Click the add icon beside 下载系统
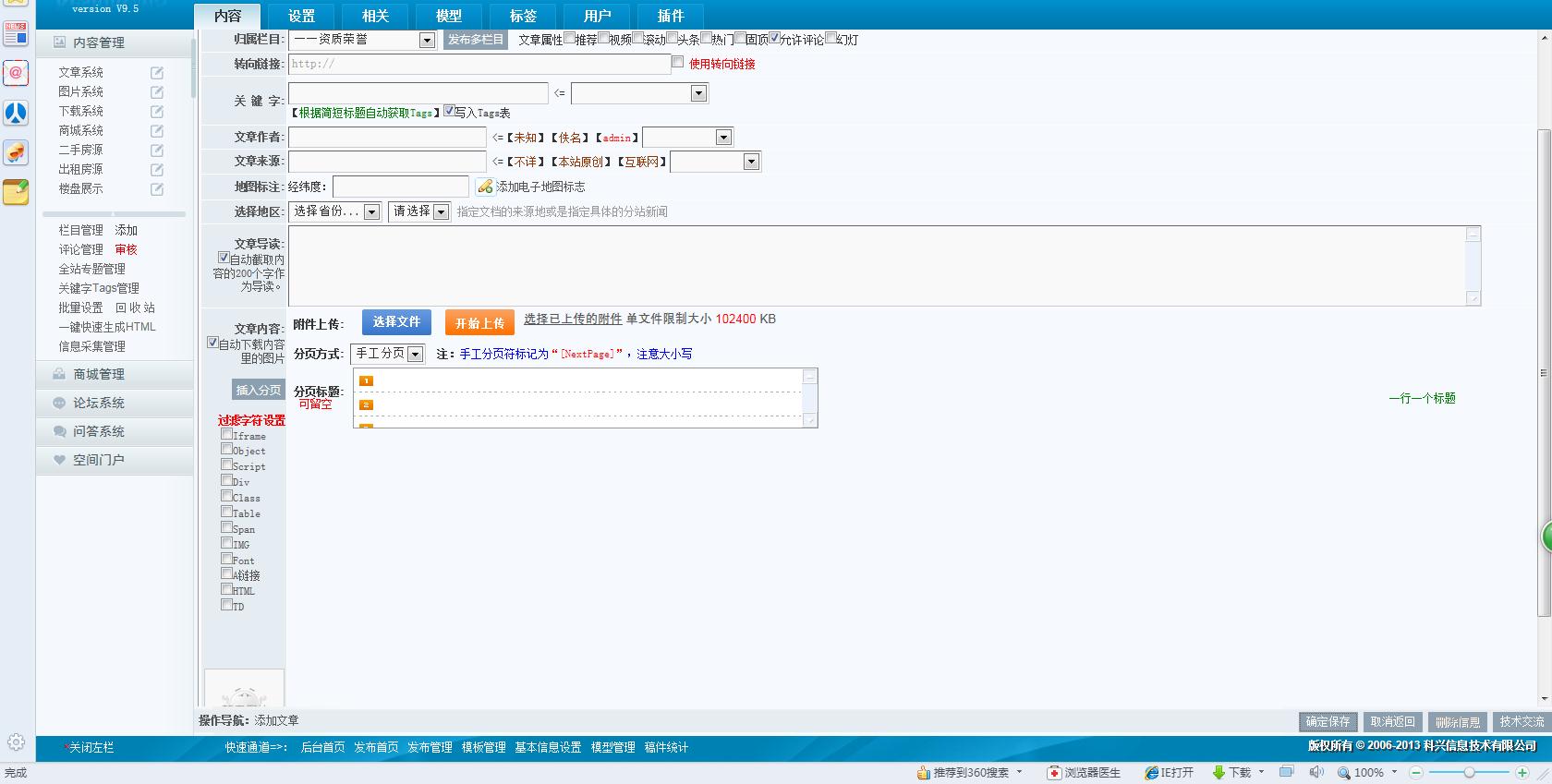This screenshot has height=784, width=1552. coord(157,111)
